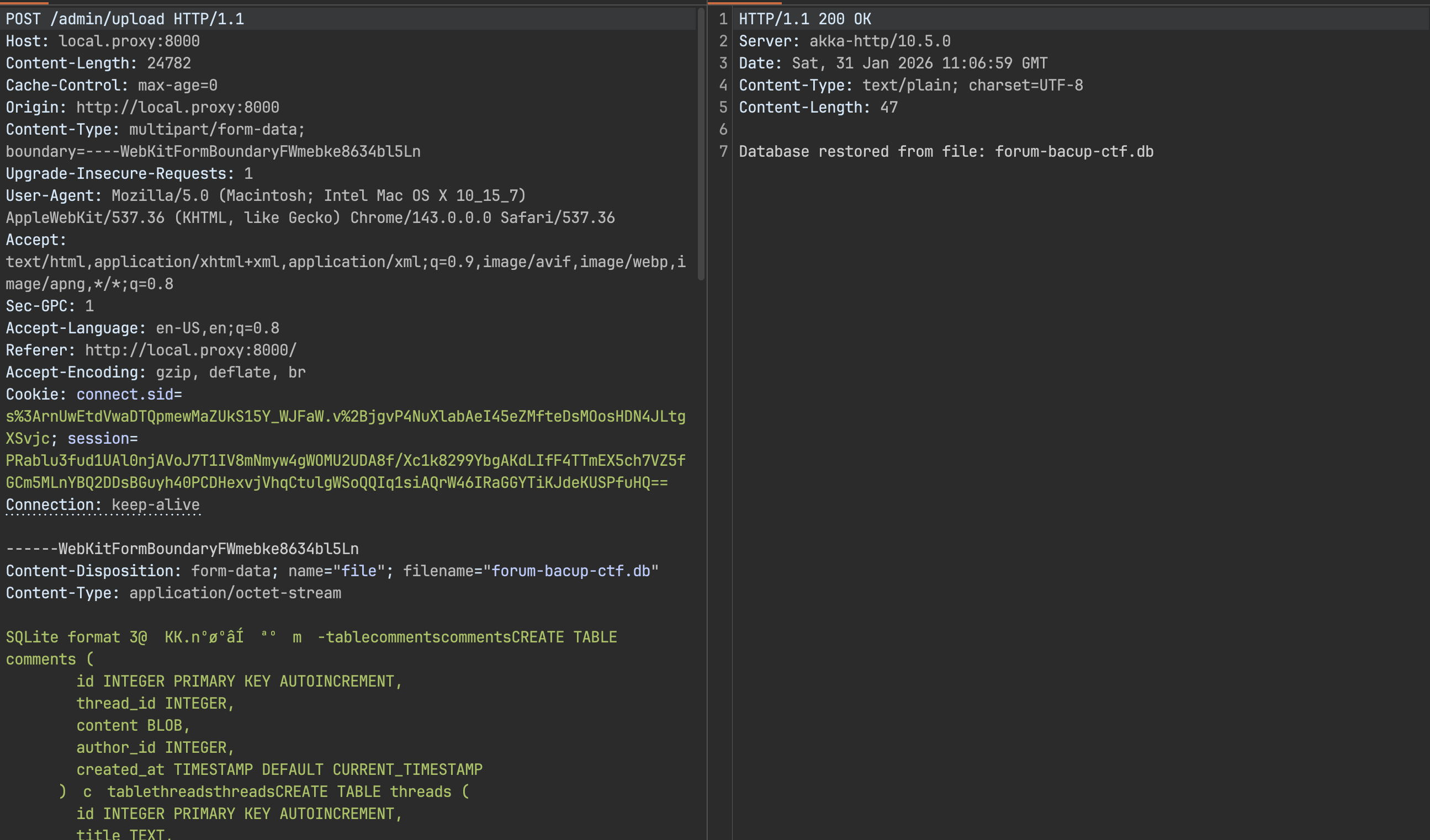Click the response Date header line
This screenshot has height=840, width=1430.
893,63
